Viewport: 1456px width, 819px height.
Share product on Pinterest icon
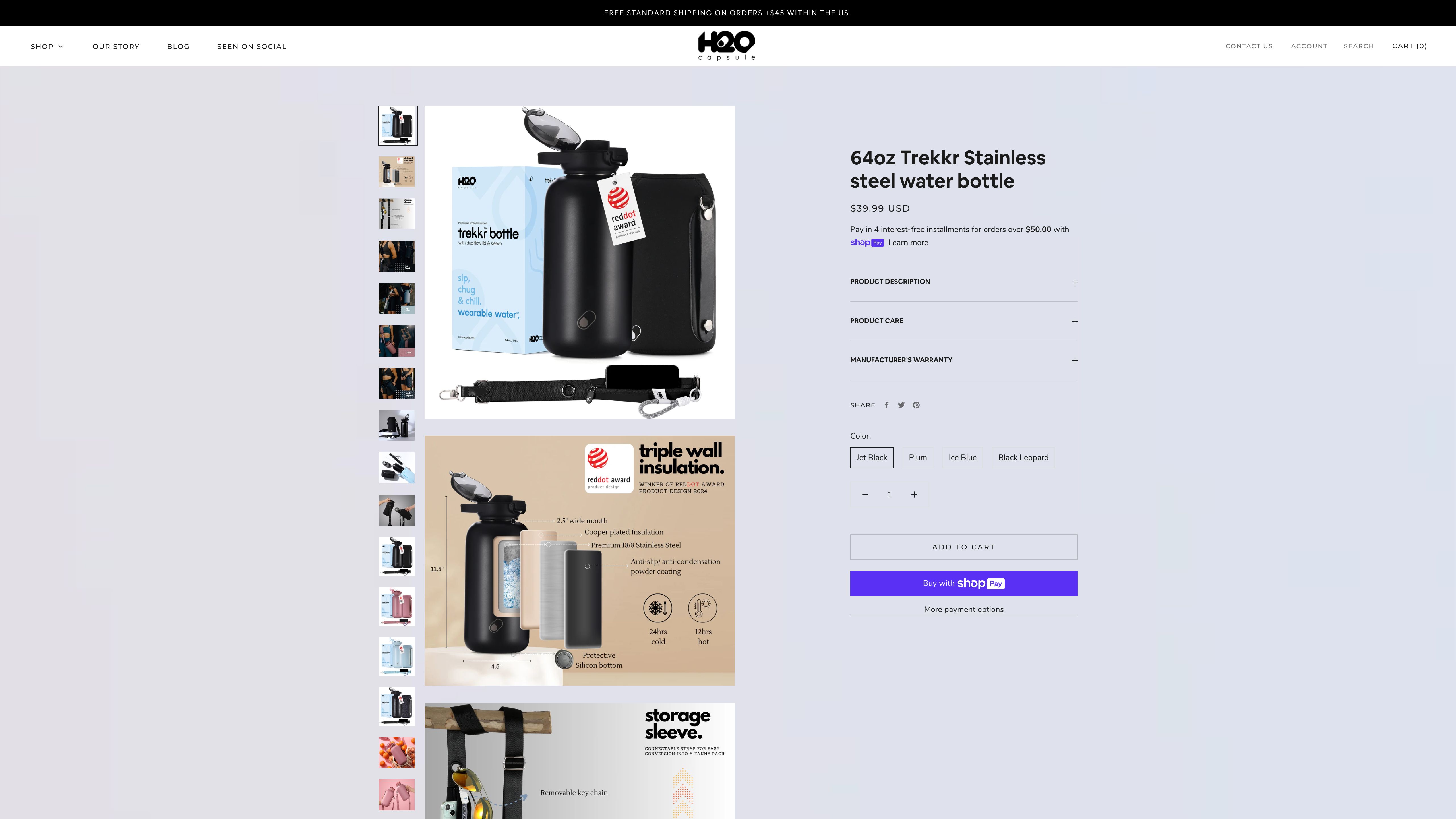[x=916, y=405]
